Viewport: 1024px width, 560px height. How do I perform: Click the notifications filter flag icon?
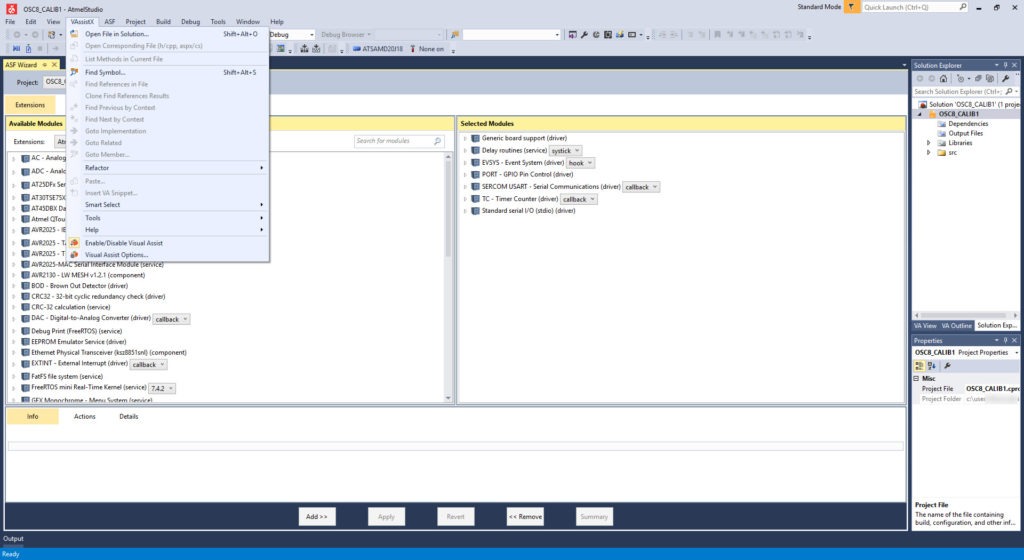point(851,7)
